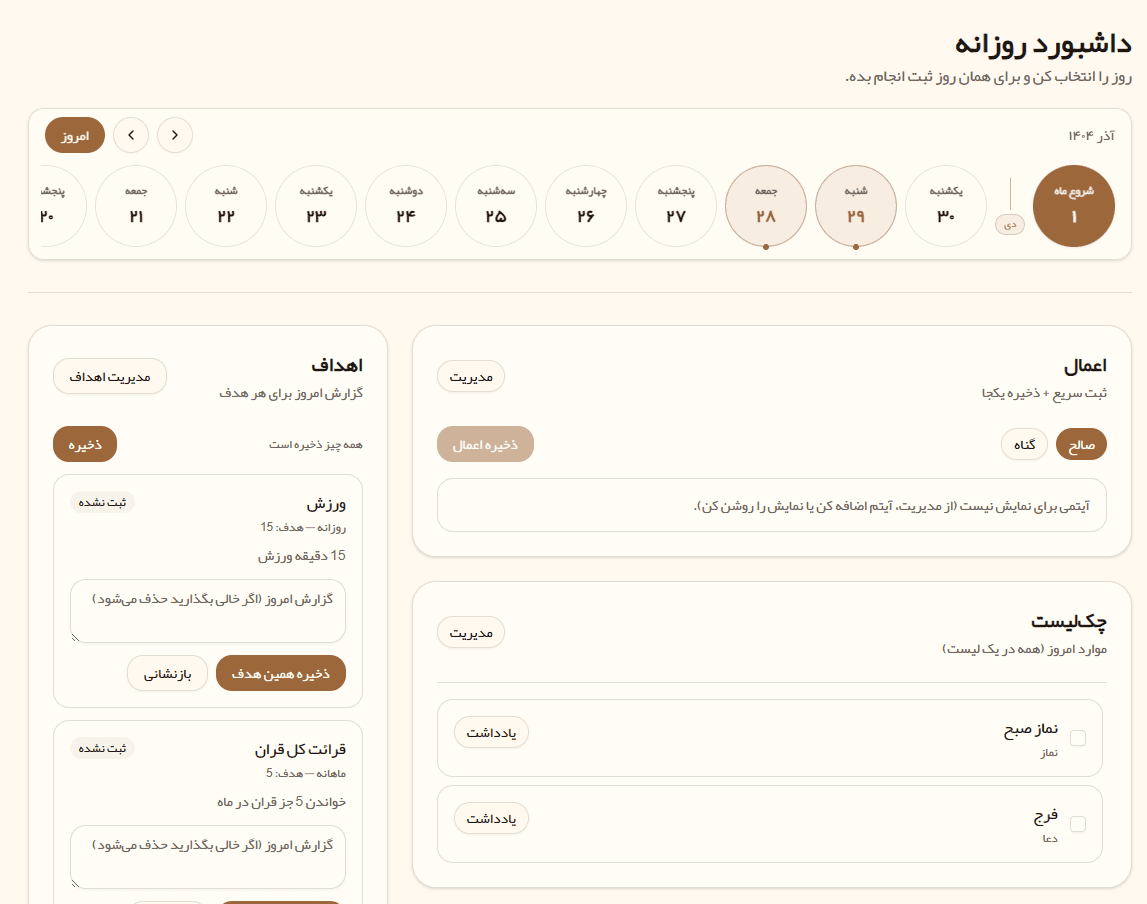
Task: Click ذخیره همین هدف for ورزش
Action: (x=281, y=673)
